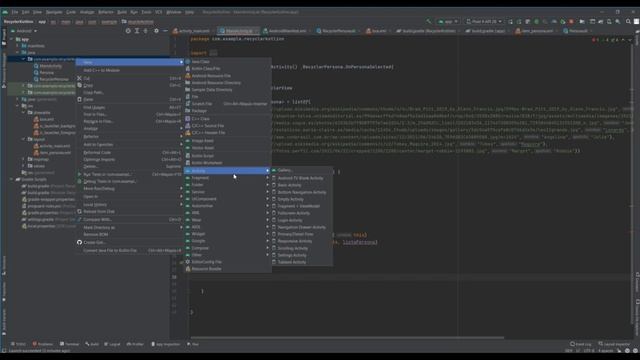Choose Image Asset entry

[x=227, y=140]
